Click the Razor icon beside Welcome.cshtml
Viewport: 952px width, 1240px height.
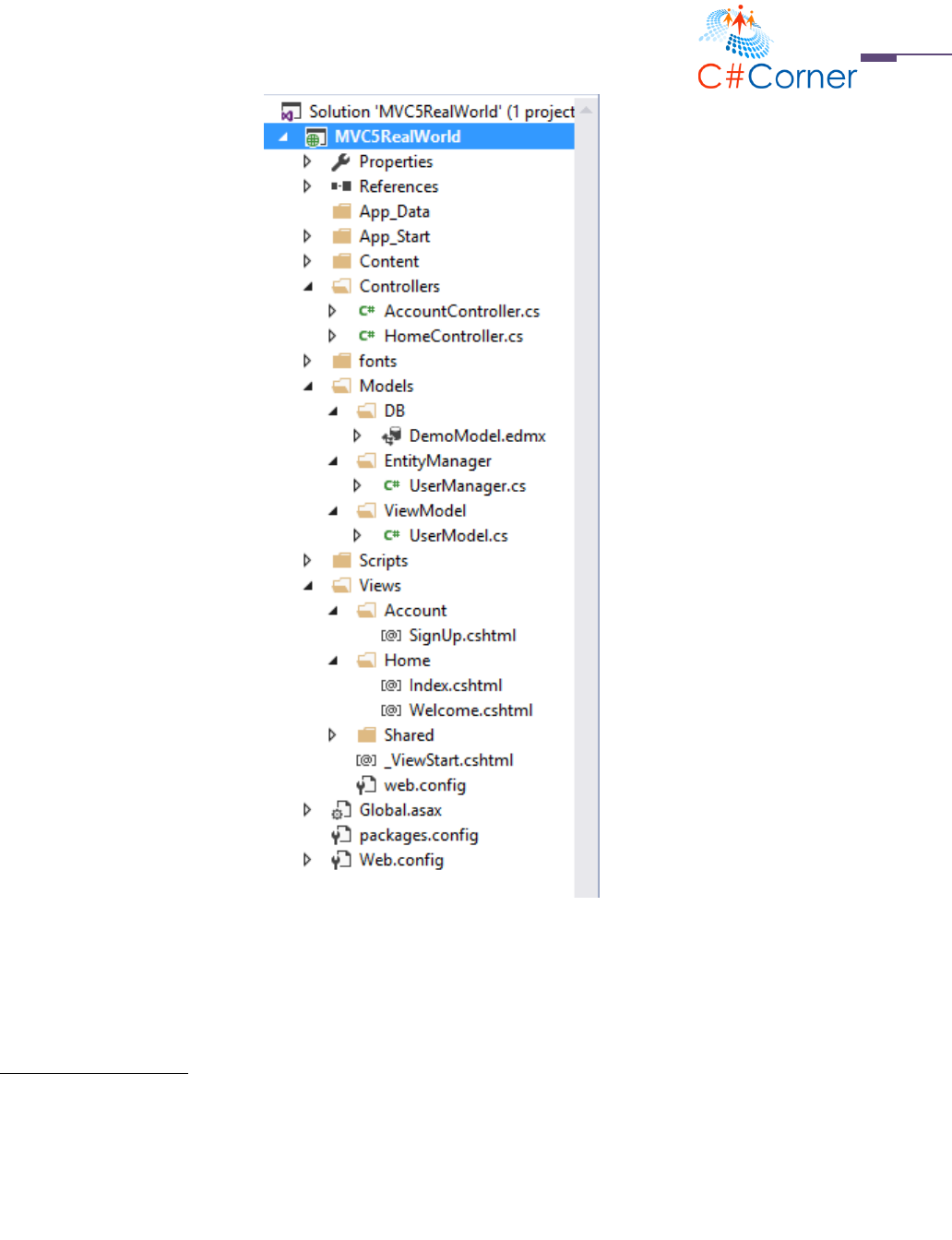click(391, 710)
